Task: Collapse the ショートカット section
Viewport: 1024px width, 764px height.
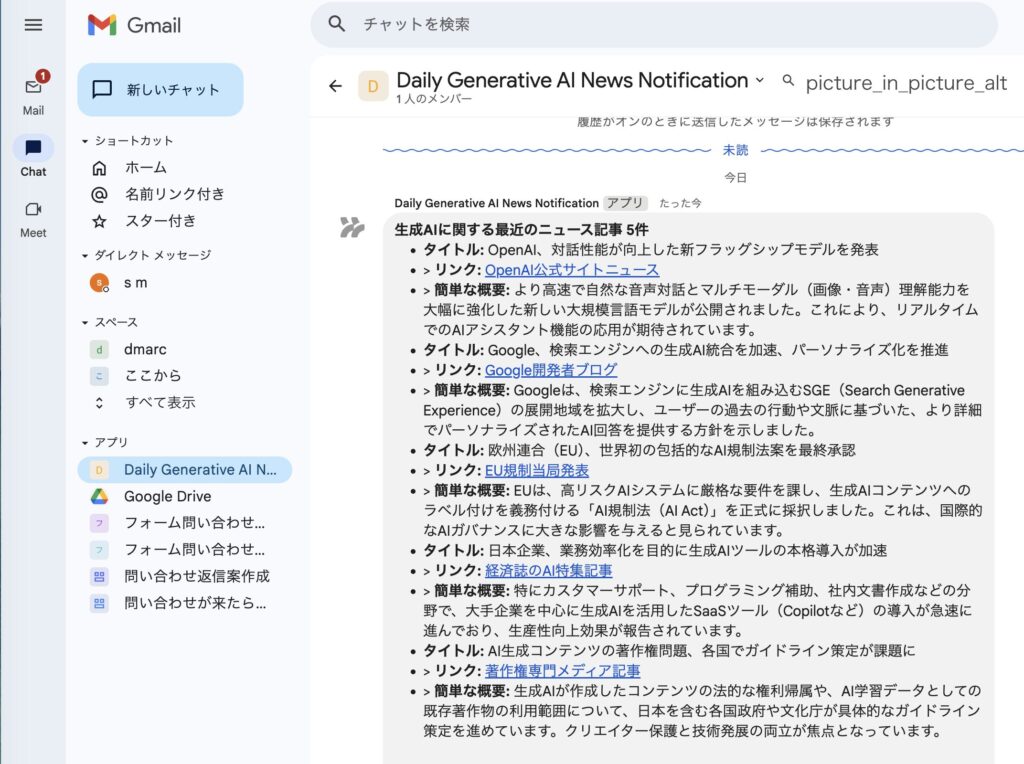Action: pyautogui.click(x=85, y=141)
